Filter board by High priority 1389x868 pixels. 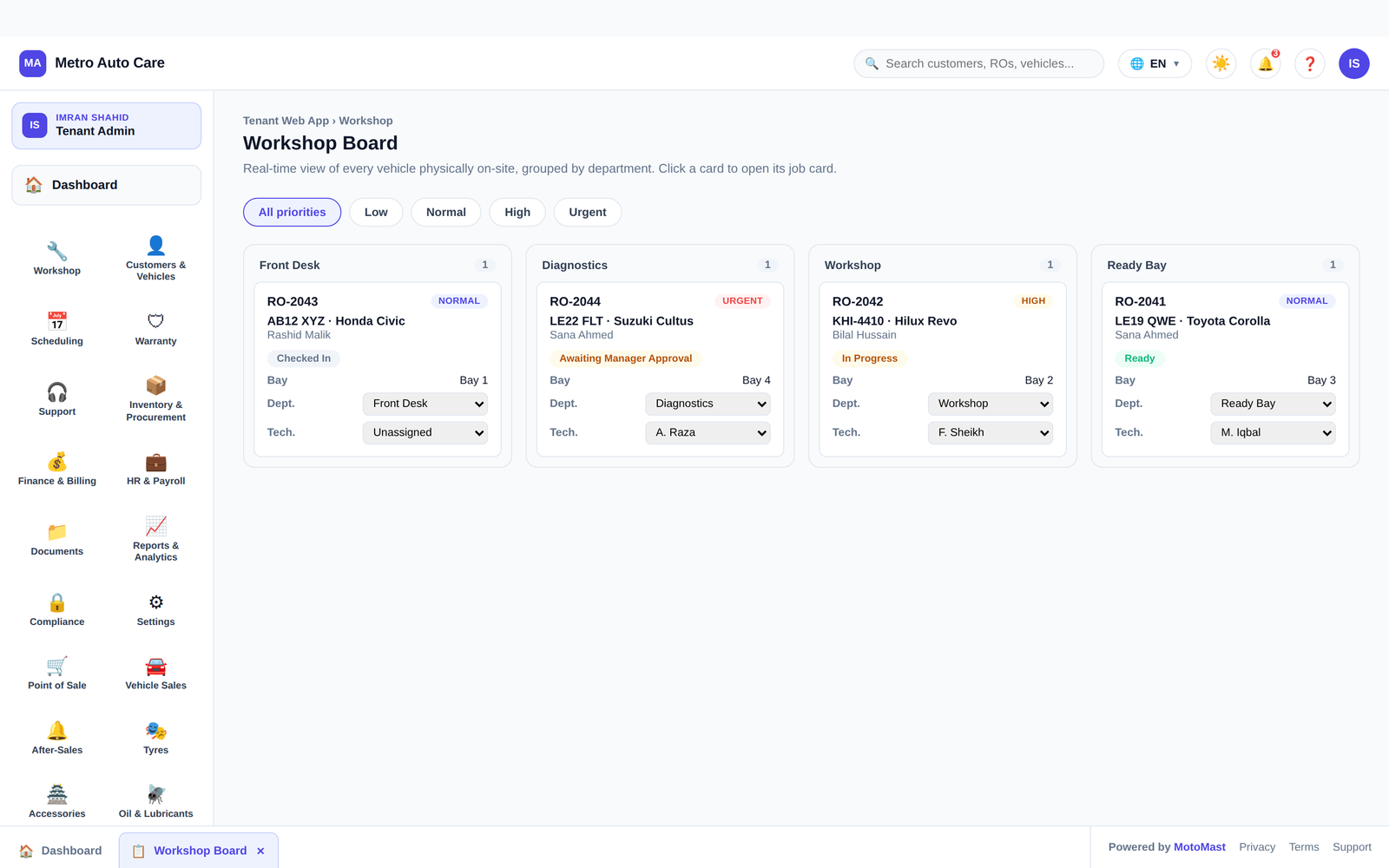tap(517, 213)
